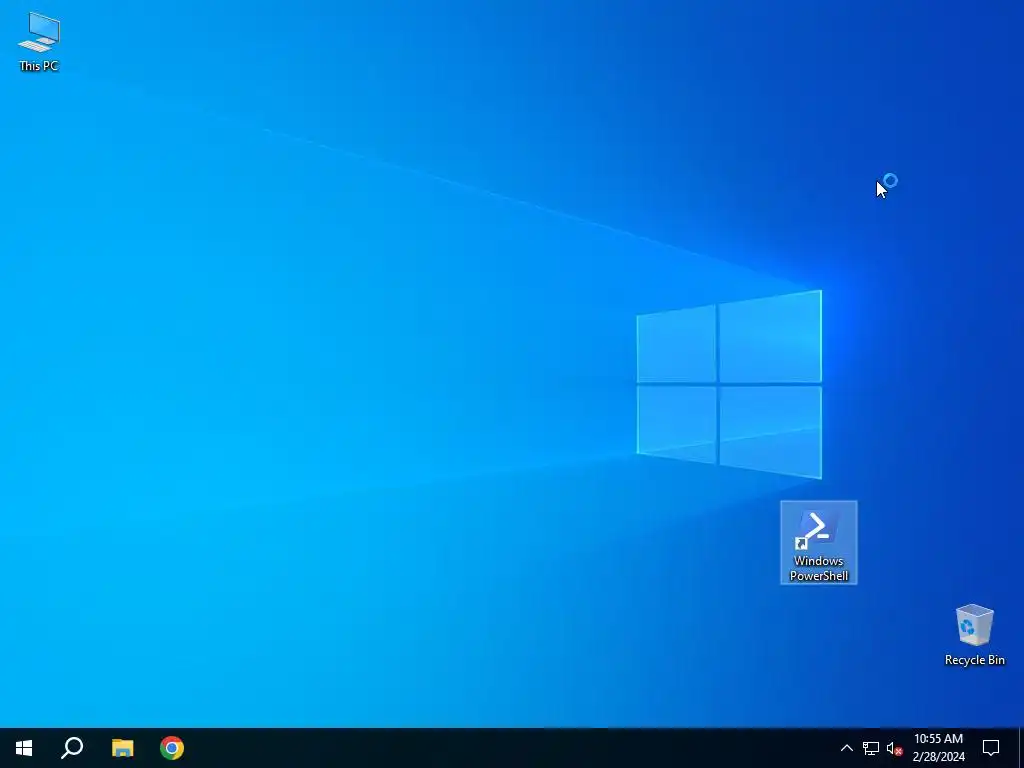Viewport: 1024px width, 768px height.
Task: Open the network status tray icon
Action: [x=871, y=748]
